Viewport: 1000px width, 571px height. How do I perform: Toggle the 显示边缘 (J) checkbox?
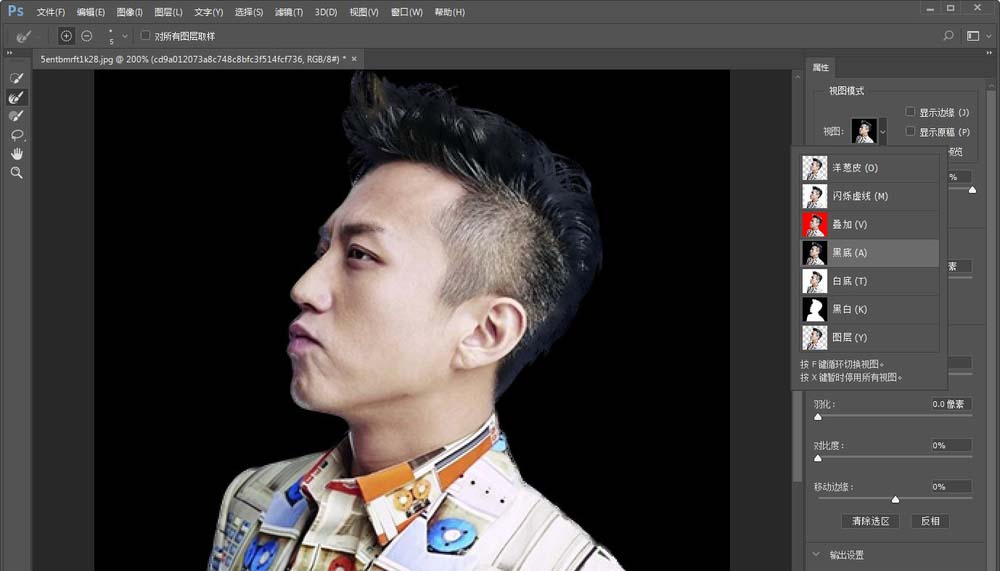click(910, 112)
